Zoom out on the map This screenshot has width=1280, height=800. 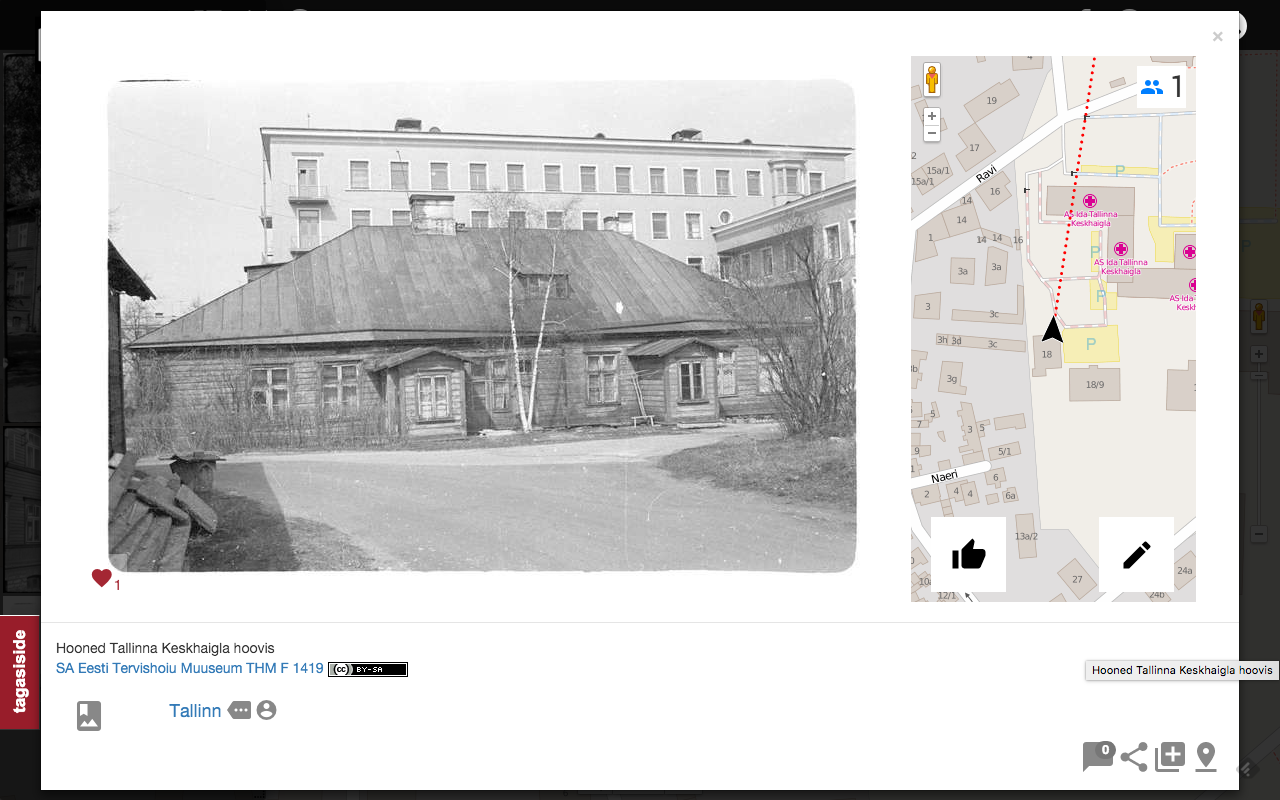tap(932, 133)
